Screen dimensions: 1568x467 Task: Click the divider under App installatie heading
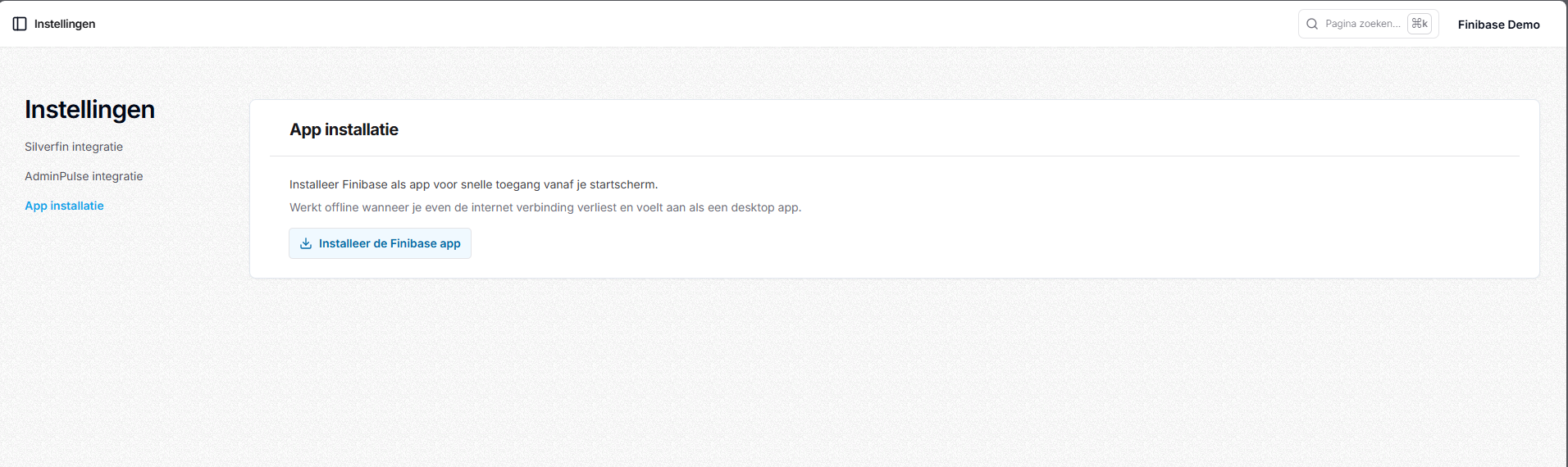(x=894, y=156)
